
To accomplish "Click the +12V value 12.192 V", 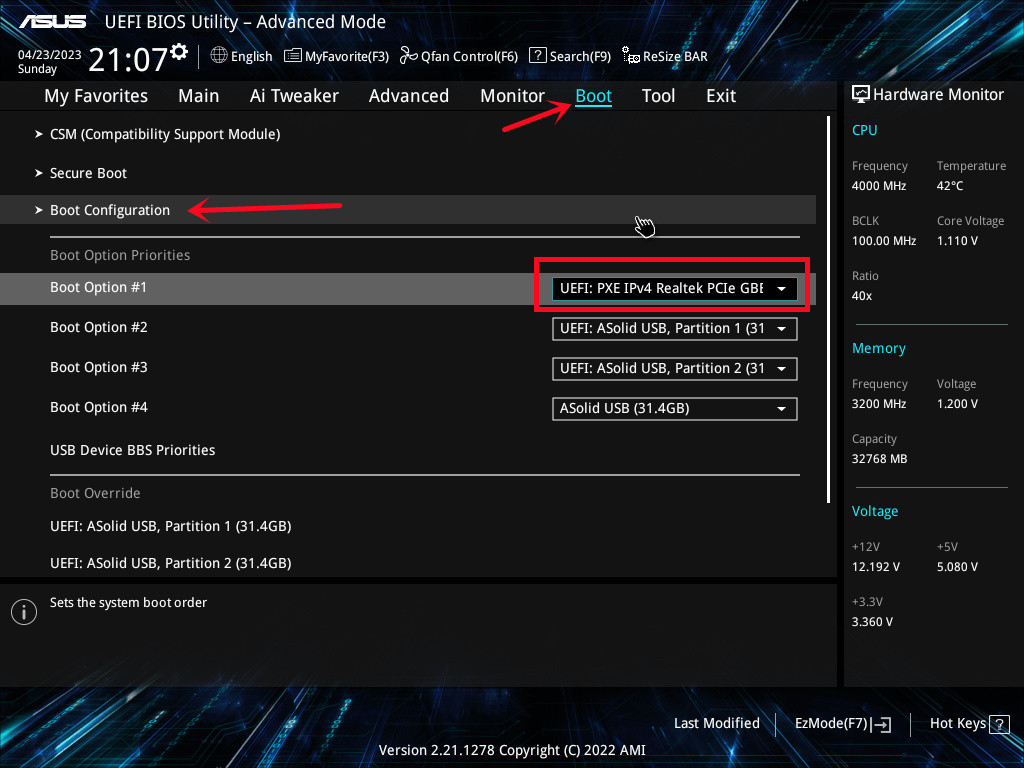I will pyautogui.click(x=876, y=567).
